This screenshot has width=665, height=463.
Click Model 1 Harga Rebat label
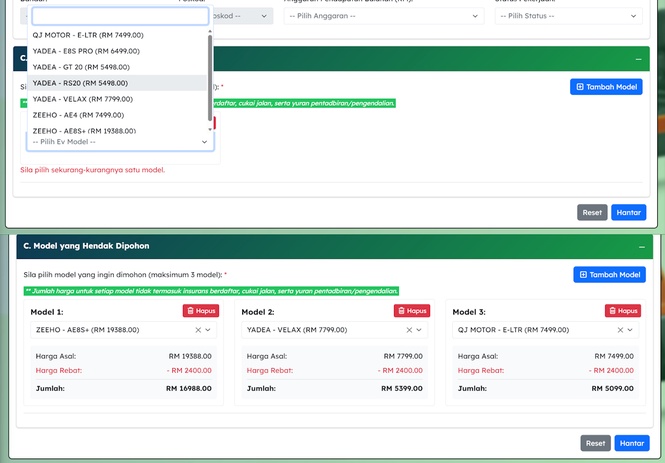[x=59, y=371]
